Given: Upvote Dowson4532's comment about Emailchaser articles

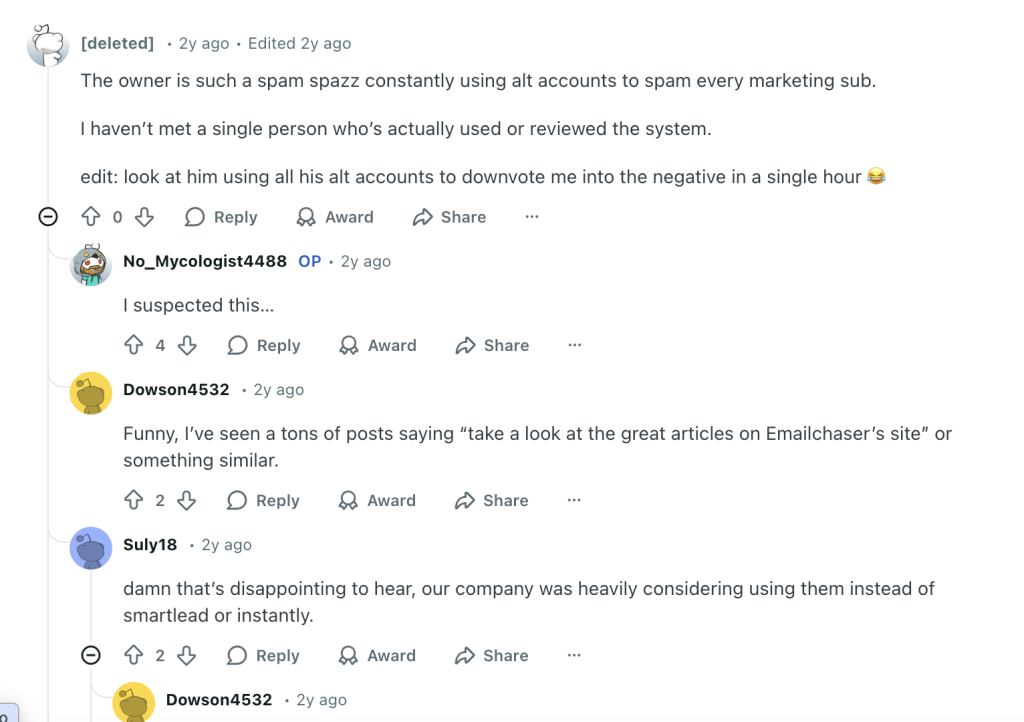Looking at the screenshot, I should click(134, 500).
